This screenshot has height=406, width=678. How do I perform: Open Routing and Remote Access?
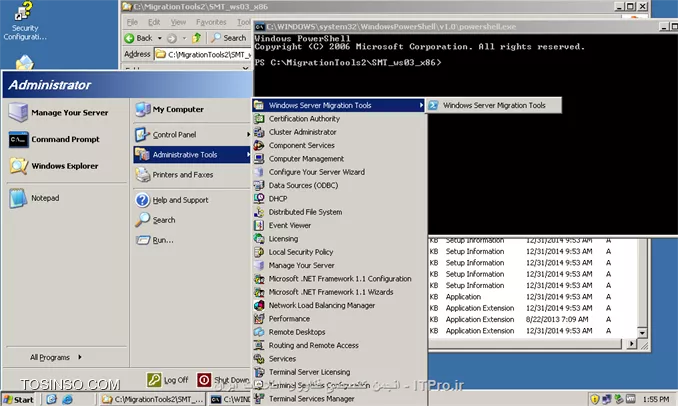coord(313,345)
